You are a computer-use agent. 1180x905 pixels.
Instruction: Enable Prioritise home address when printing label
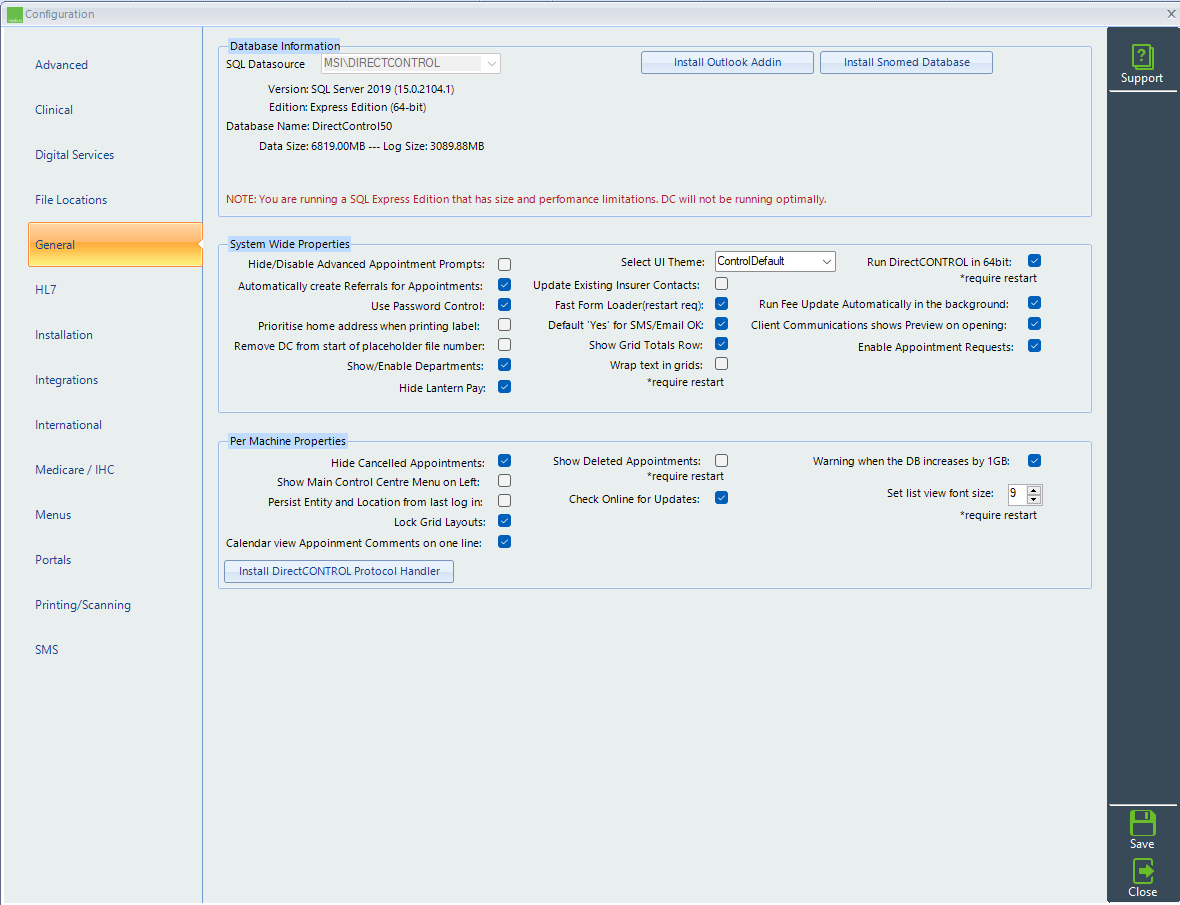tap(504, 325)
